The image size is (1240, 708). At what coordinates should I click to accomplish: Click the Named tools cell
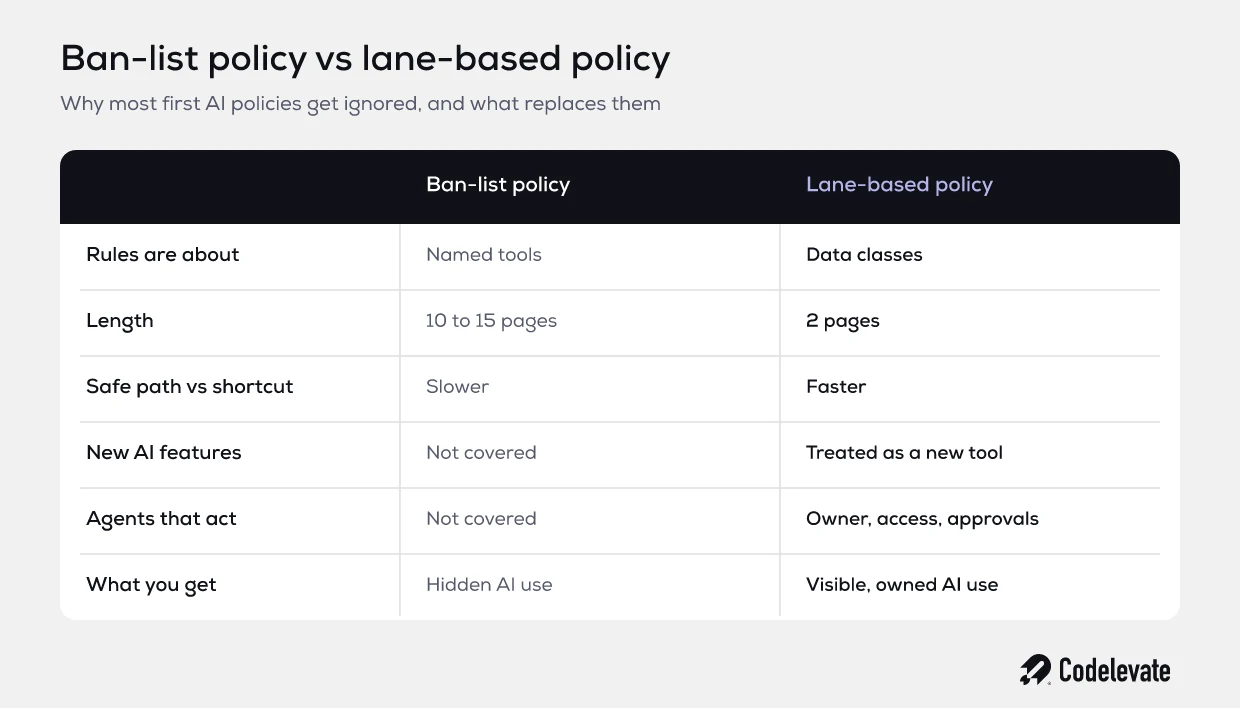(x=484, y=255)
